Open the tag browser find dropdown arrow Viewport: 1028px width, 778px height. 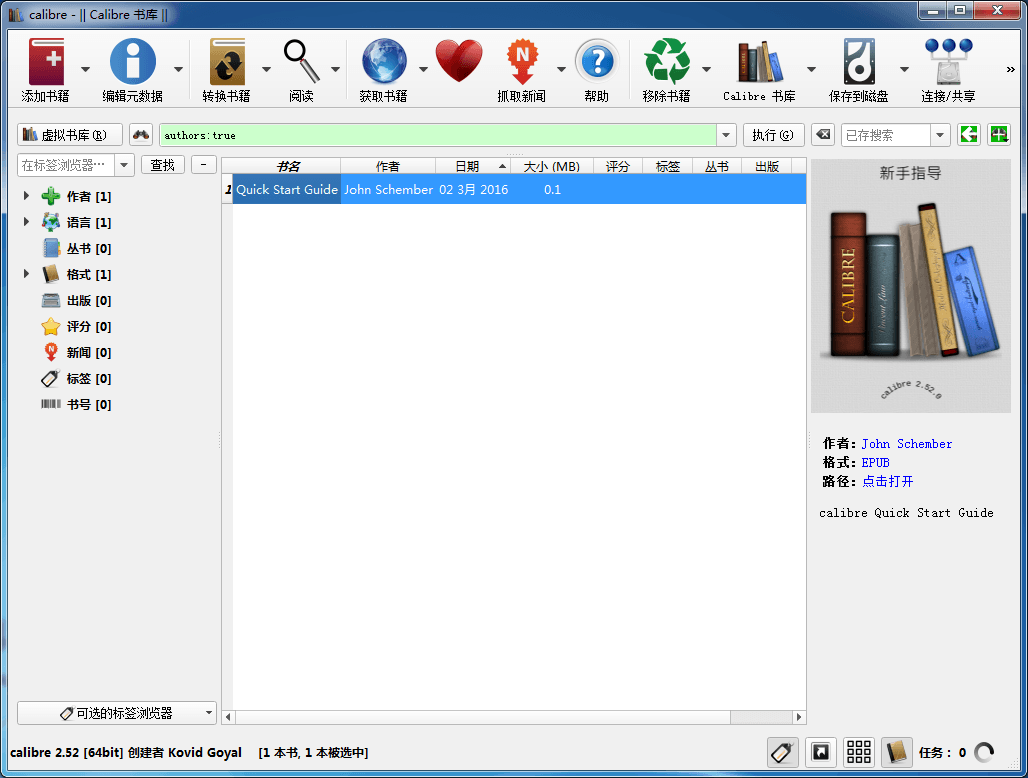[125, 165]
